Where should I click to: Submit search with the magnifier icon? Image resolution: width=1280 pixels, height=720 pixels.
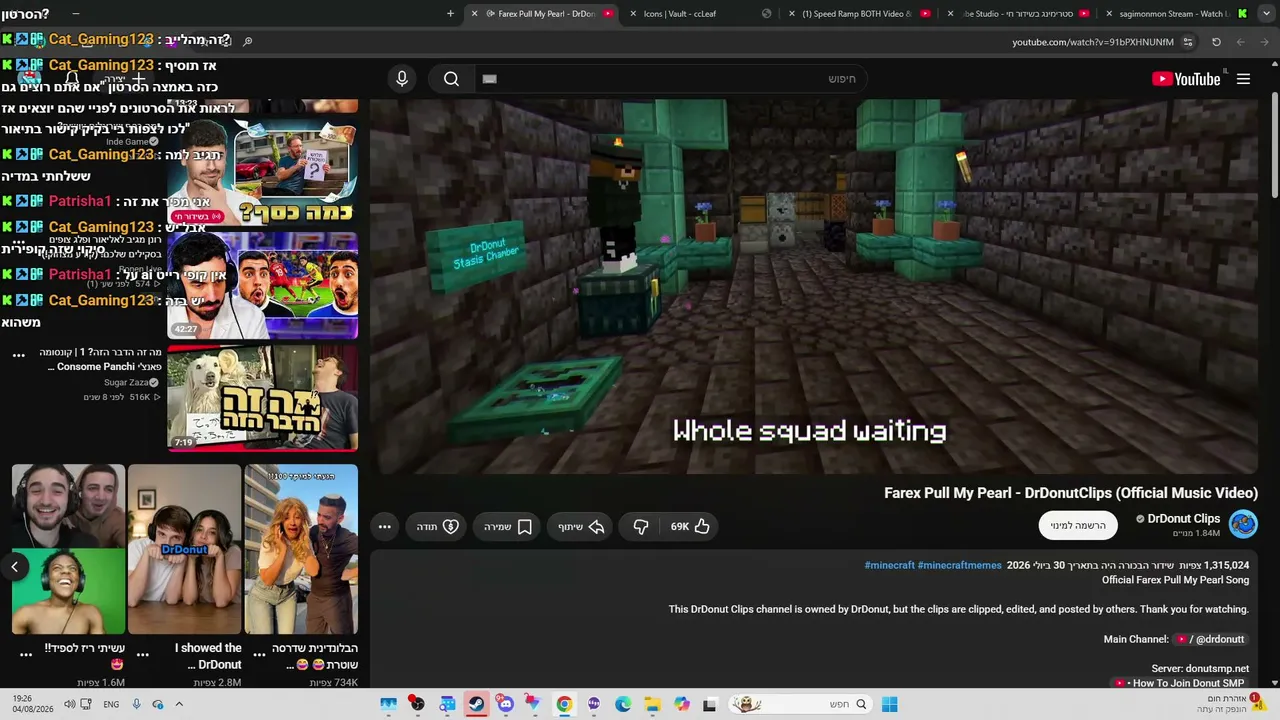(x=451, y=79)
